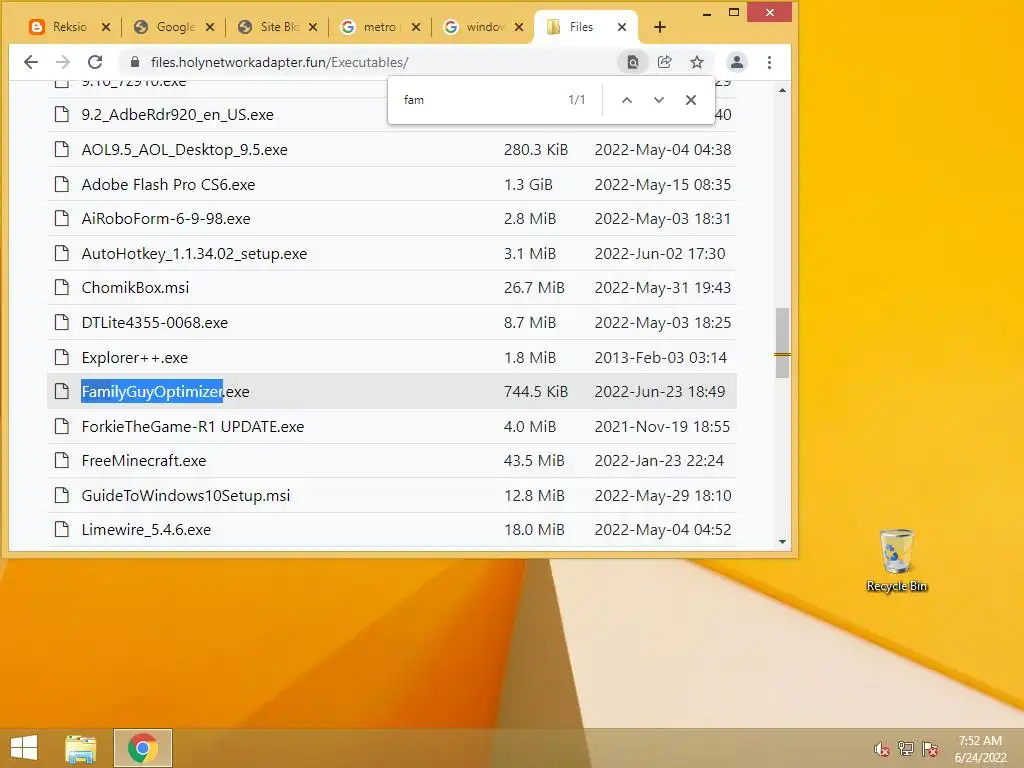Image resolution: width=1024 pixels, height=768 pixels.
Task: Click the address bar URL
Action: point(280,62)
